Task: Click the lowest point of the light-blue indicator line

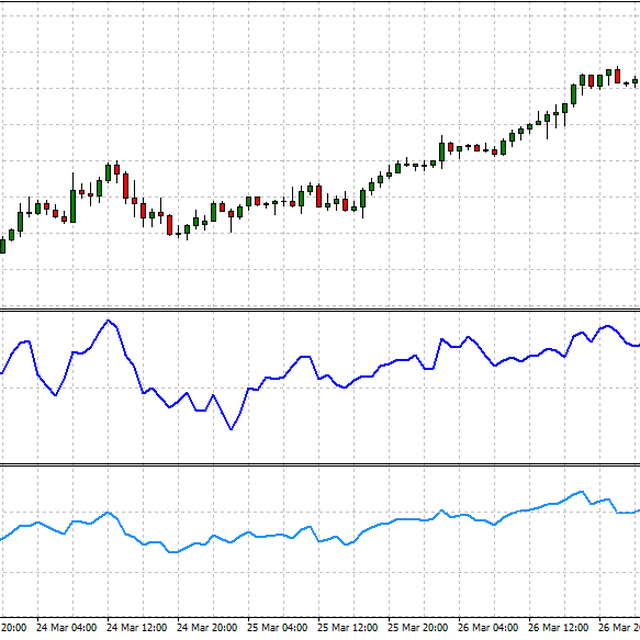Action: pyautogui.click(x=170, y=552)
